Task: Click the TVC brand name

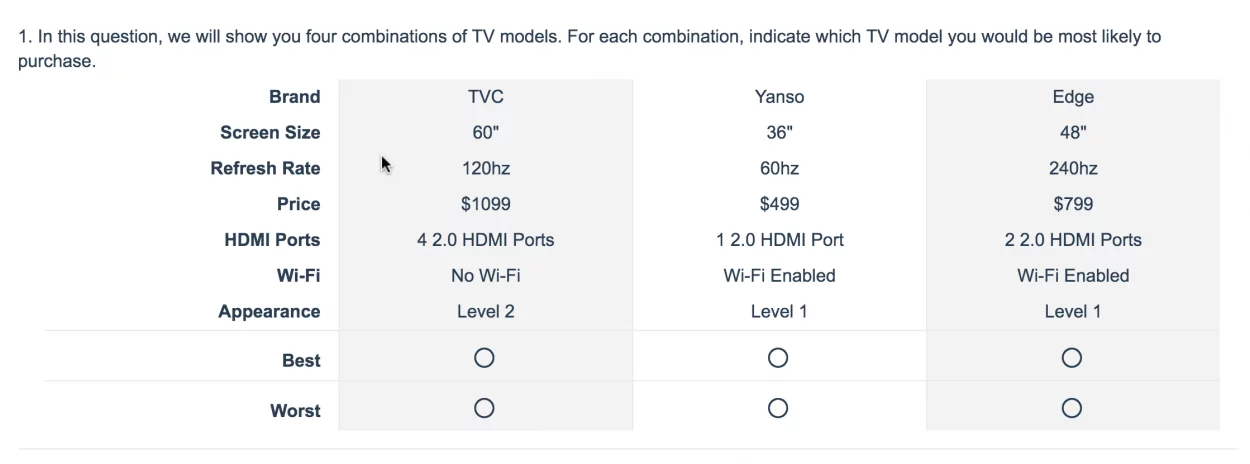Action: click(485, 97)
